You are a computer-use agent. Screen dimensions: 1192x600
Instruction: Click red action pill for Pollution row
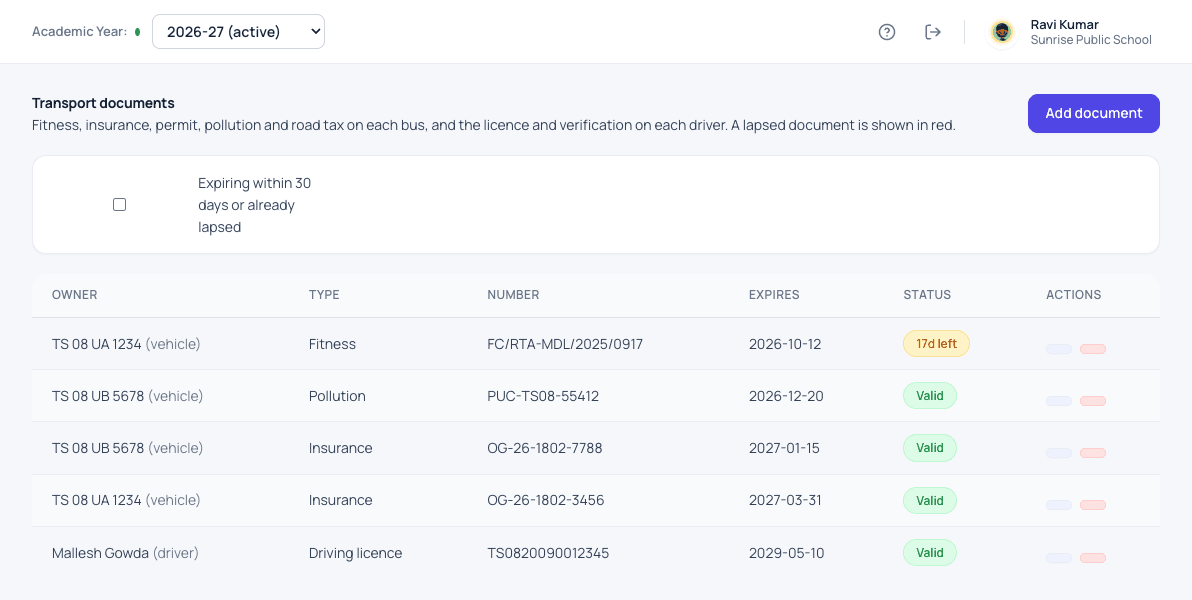[1093, 401]
